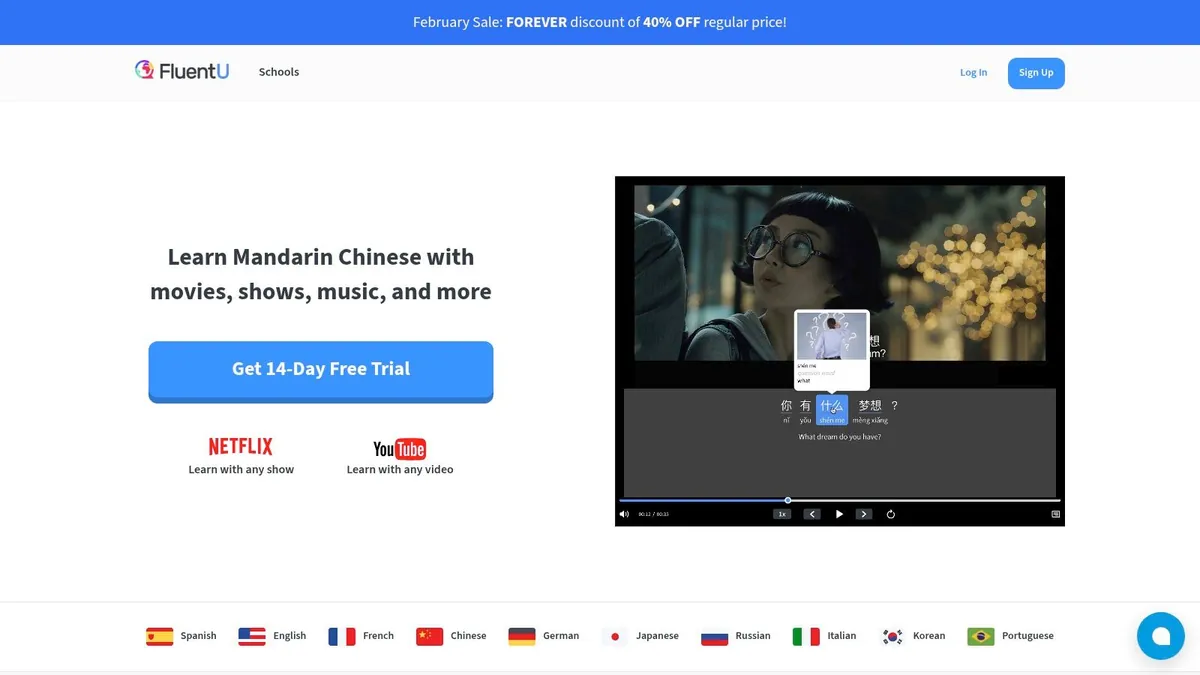Viewport: 1200px width, 675px height.
Task: Open the Schools menu item
Action: (x=279, y=72)
